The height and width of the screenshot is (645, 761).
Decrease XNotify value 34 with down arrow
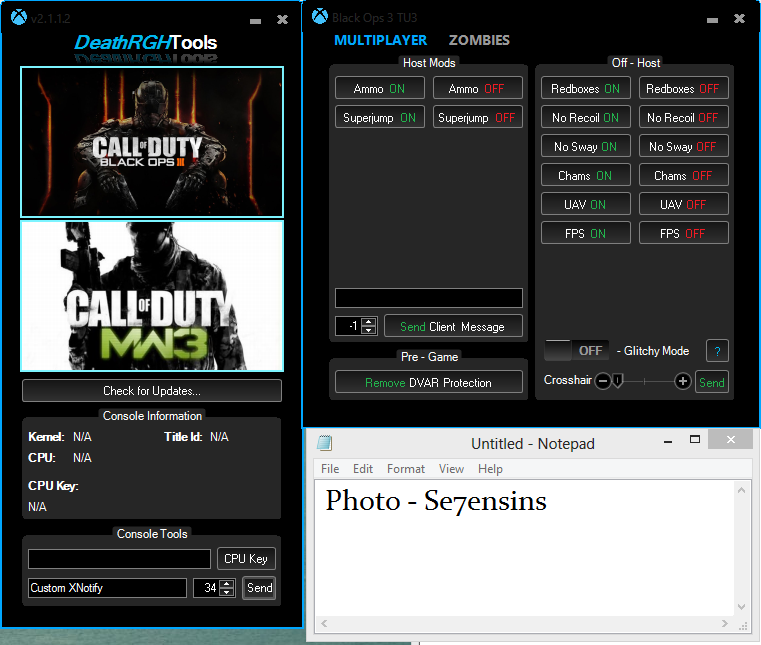227,592
